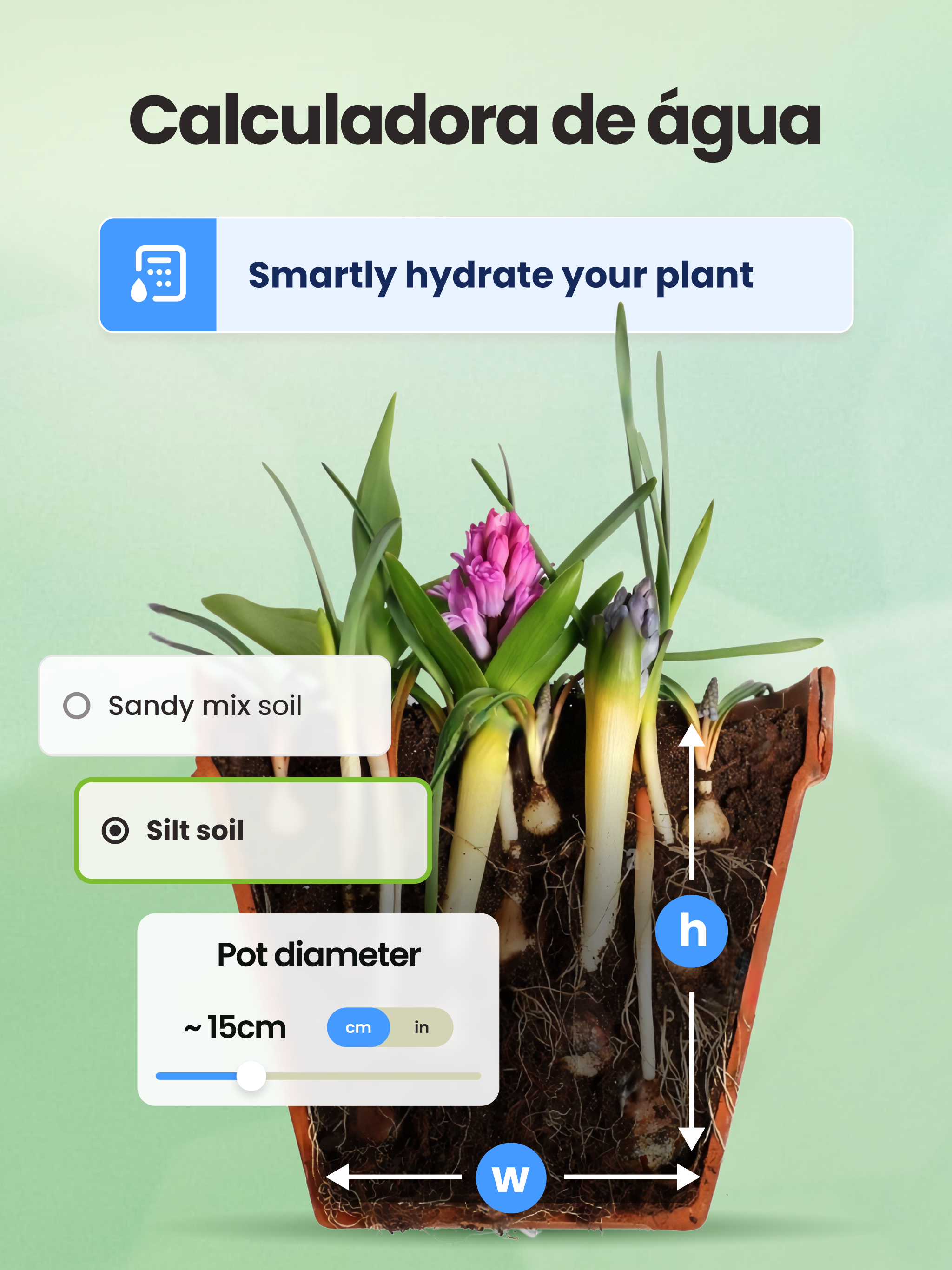Click the Sandy mix soil option card
Screen dimensions: 952x1270
tap(215, 706)
